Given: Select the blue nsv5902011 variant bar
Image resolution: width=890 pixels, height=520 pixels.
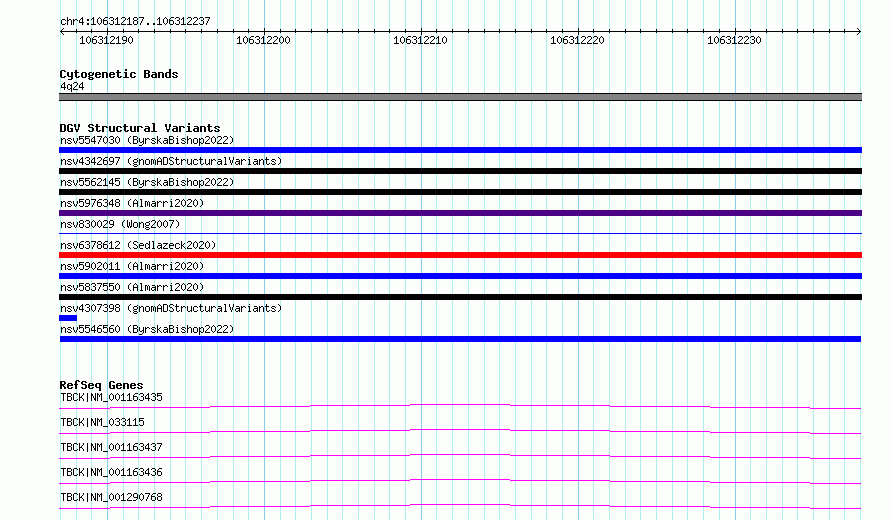Looking at the screenshot, I should (x=460, y=276).
